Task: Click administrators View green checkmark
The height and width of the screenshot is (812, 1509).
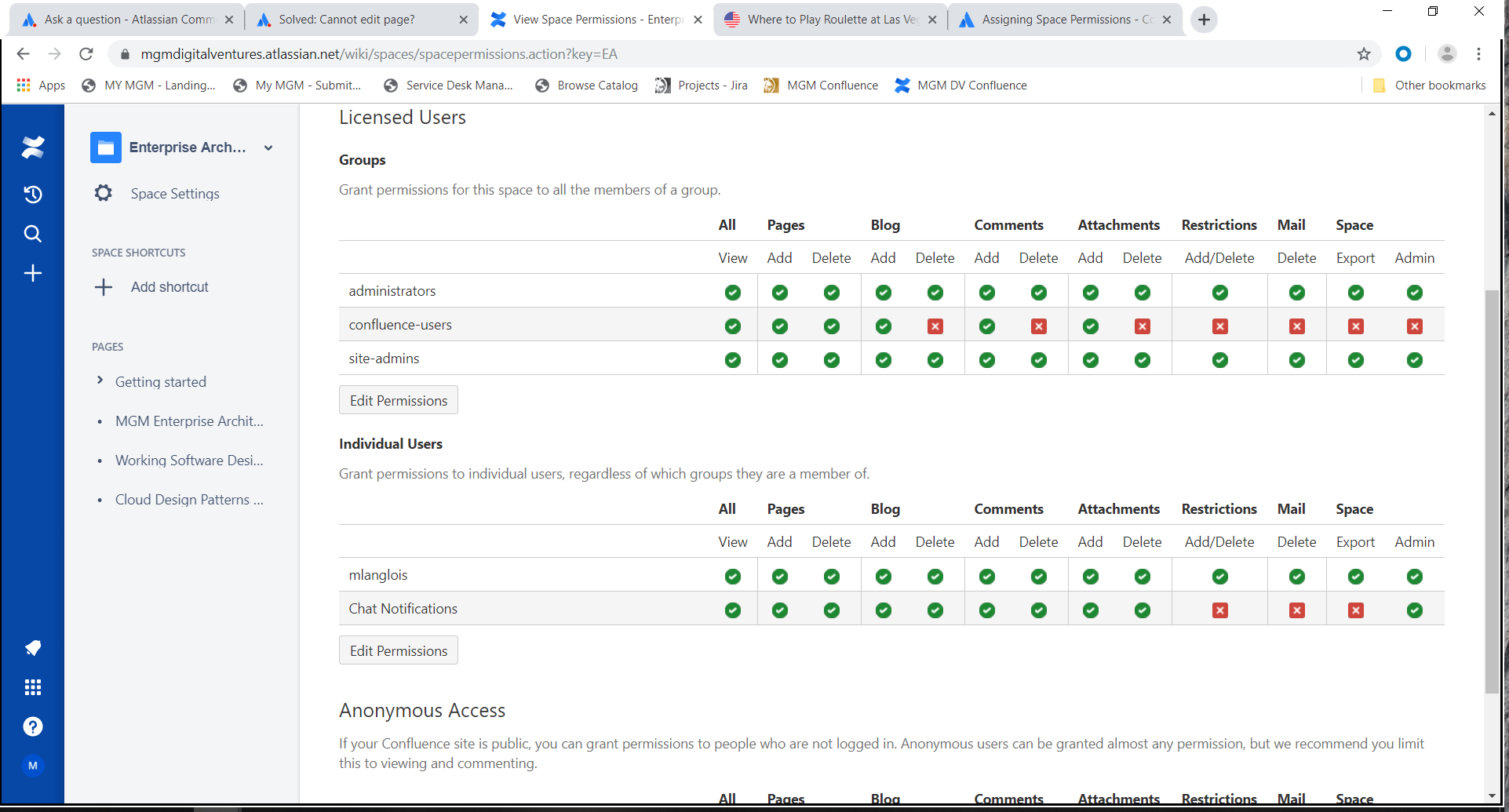Action: [x=732, y=293]
